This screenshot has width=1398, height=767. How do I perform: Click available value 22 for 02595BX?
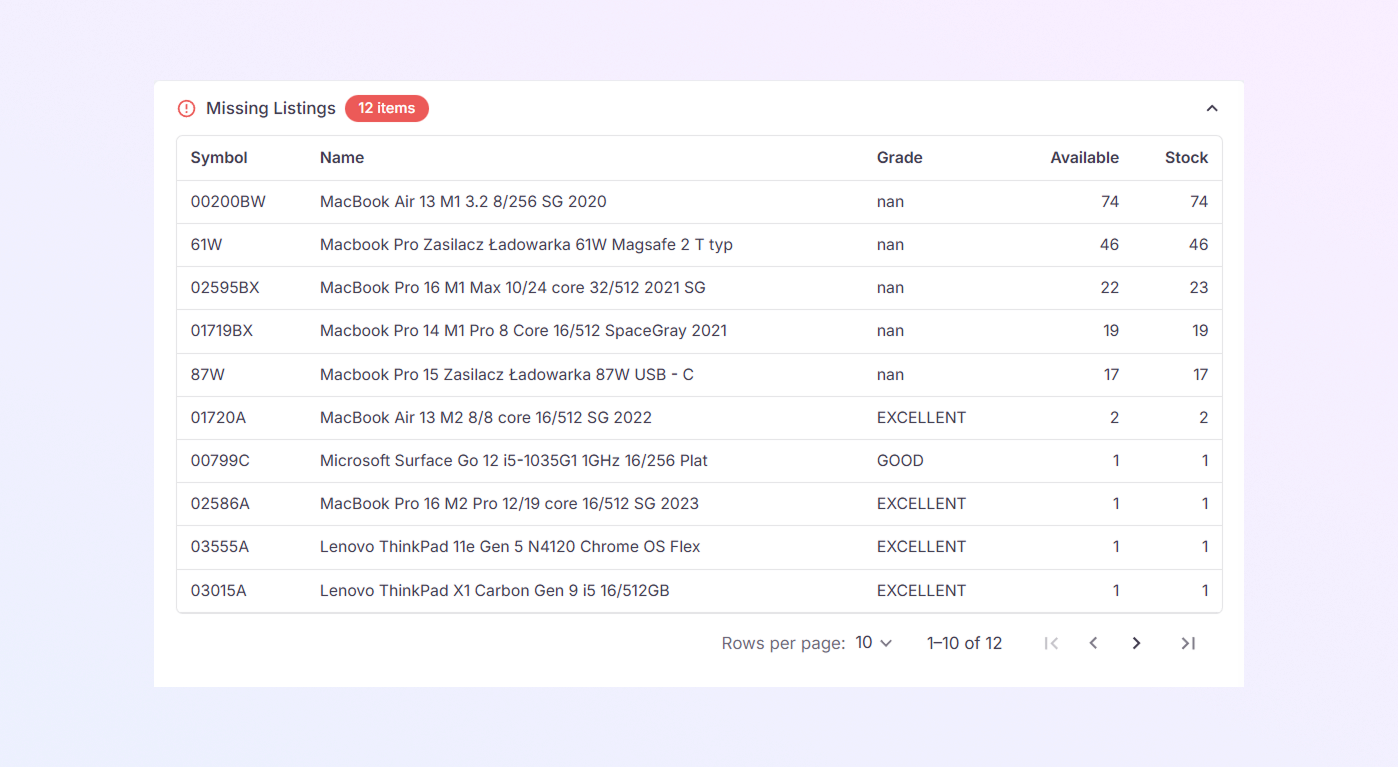1110,288
